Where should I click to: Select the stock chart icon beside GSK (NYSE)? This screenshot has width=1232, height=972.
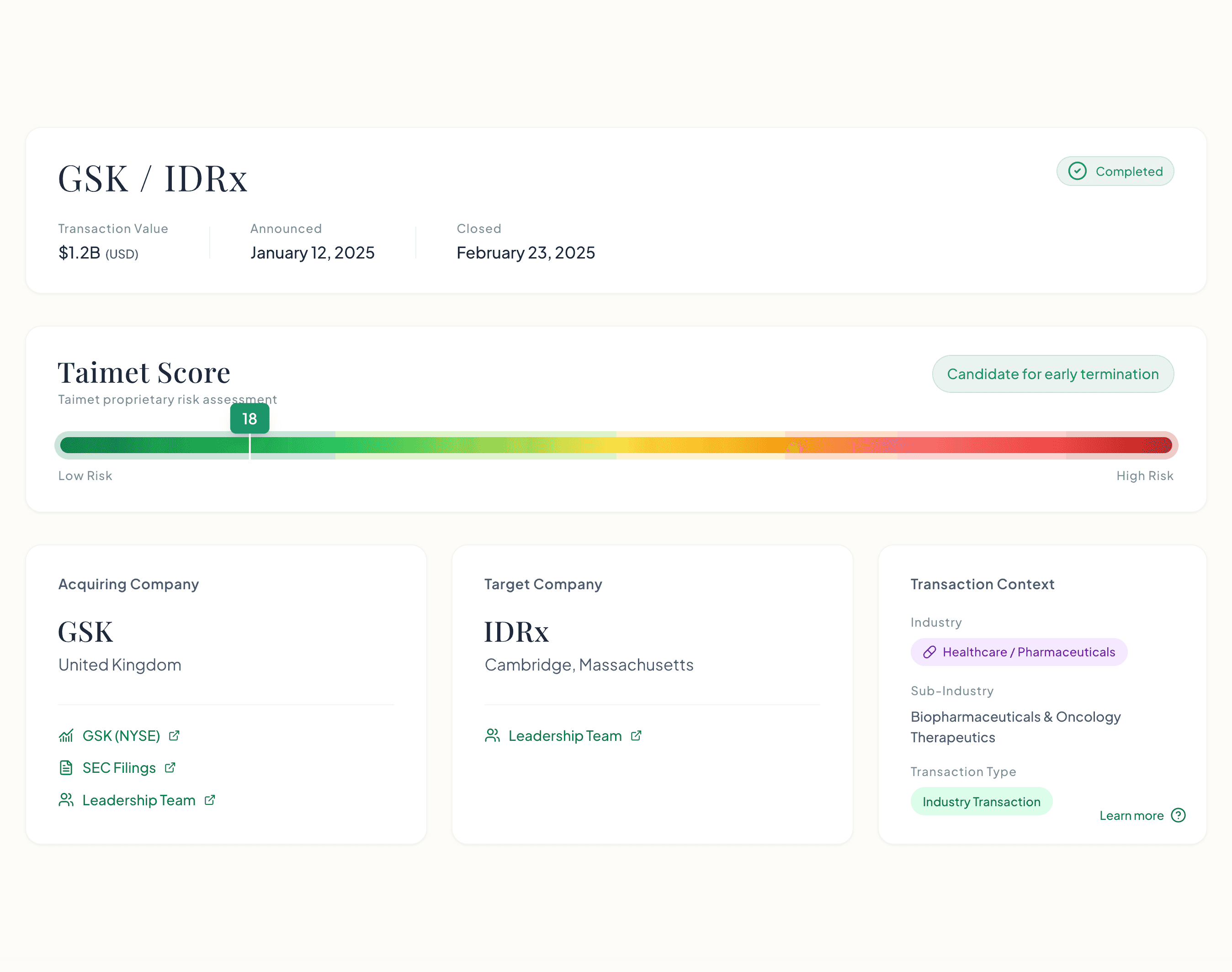[66, 735]
